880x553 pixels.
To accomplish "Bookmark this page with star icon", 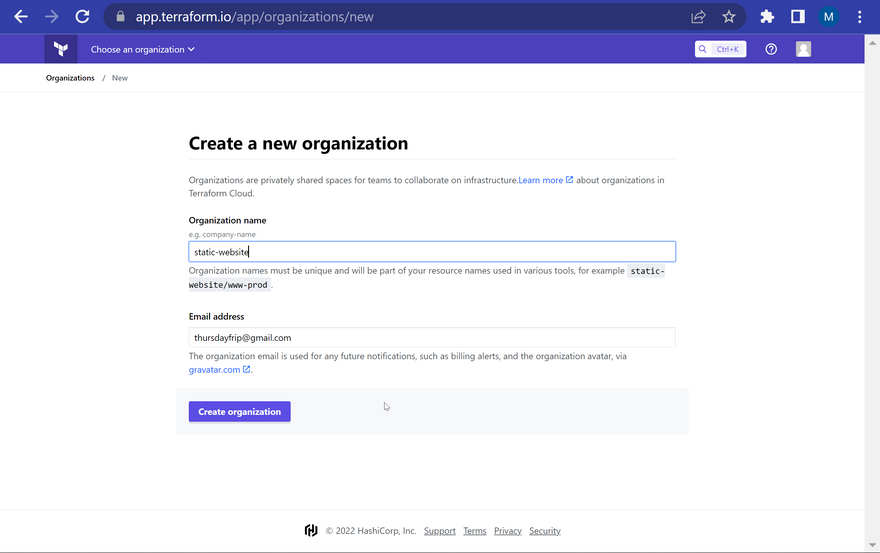I will [x=728, y=17].
